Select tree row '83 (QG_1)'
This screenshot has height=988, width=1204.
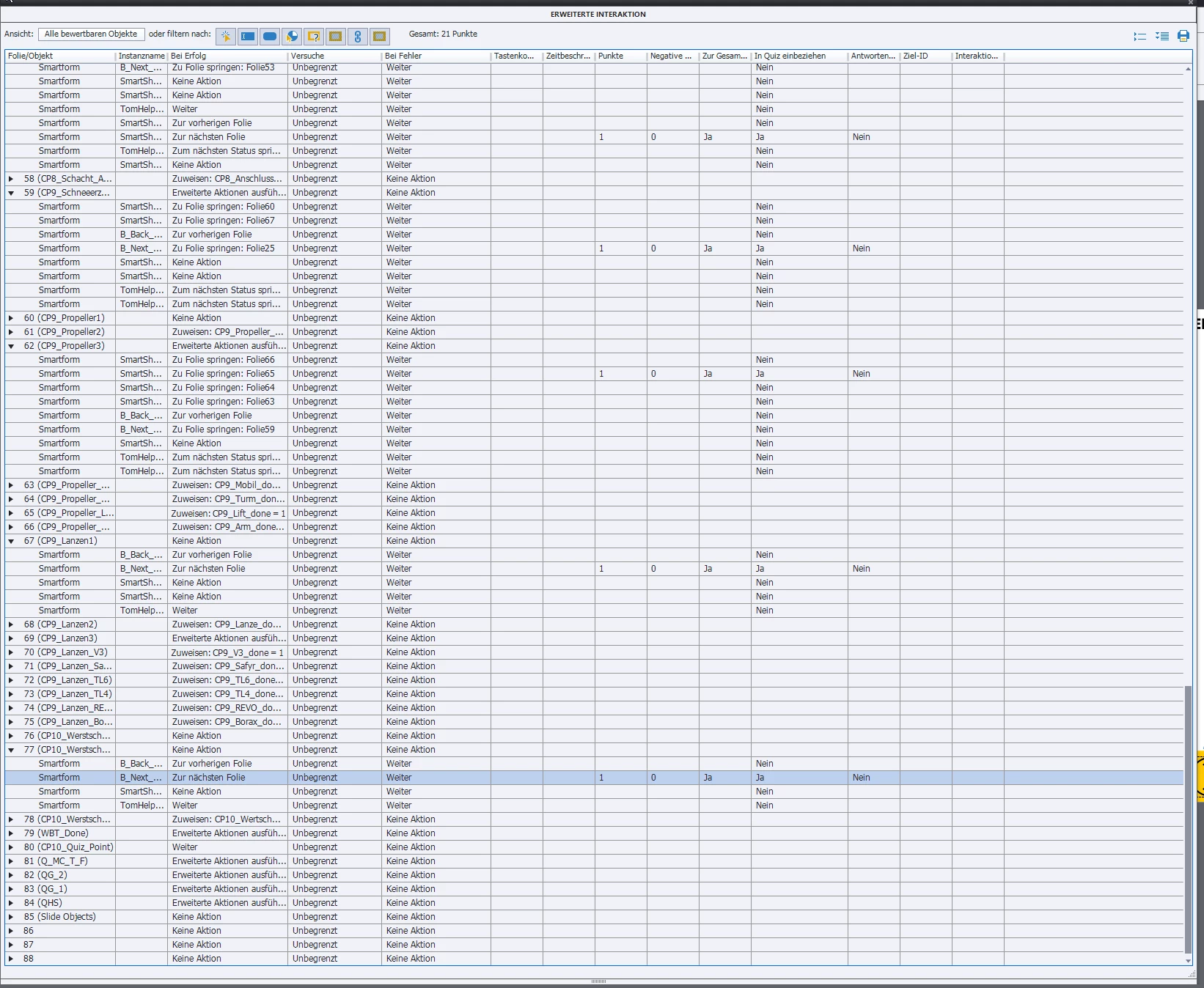[x=60, y=889]
